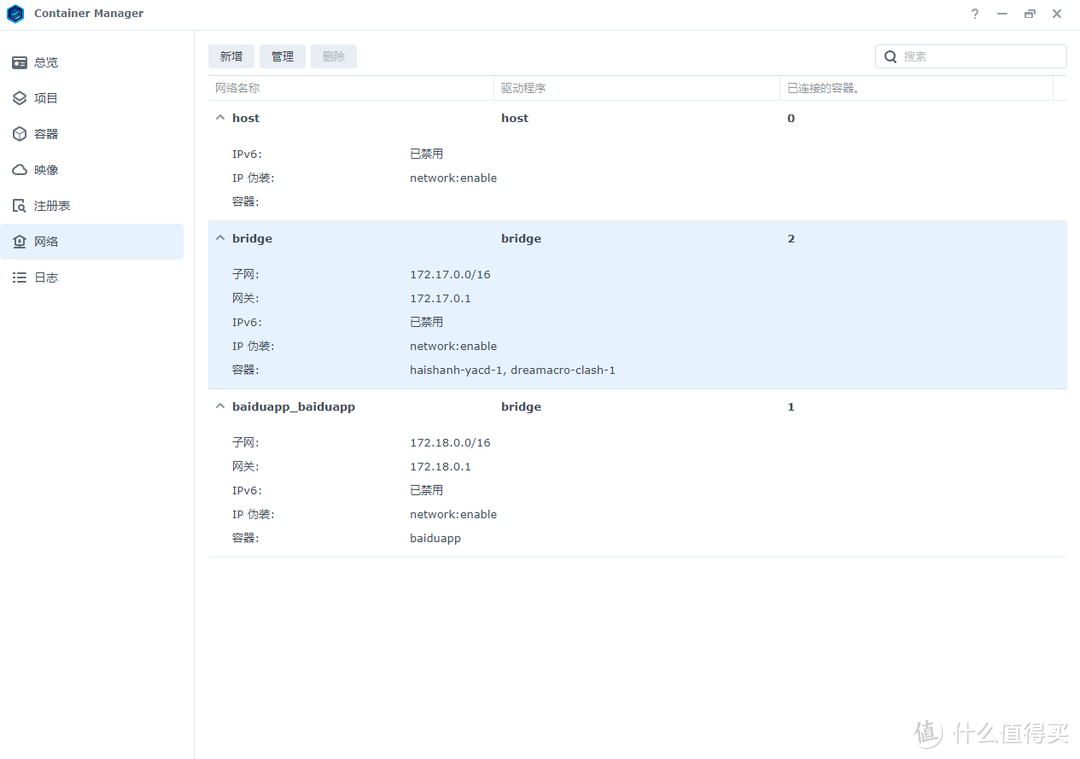Collapse the bridge network entry

(220, 237)
